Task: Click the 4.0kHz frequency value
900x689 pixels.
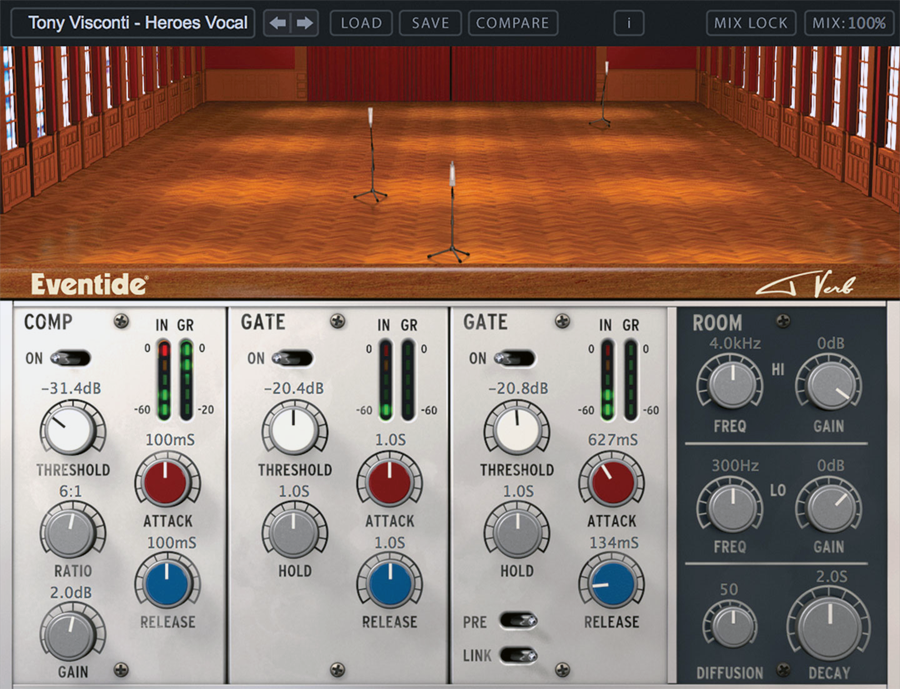Action: tap(735, 343)
